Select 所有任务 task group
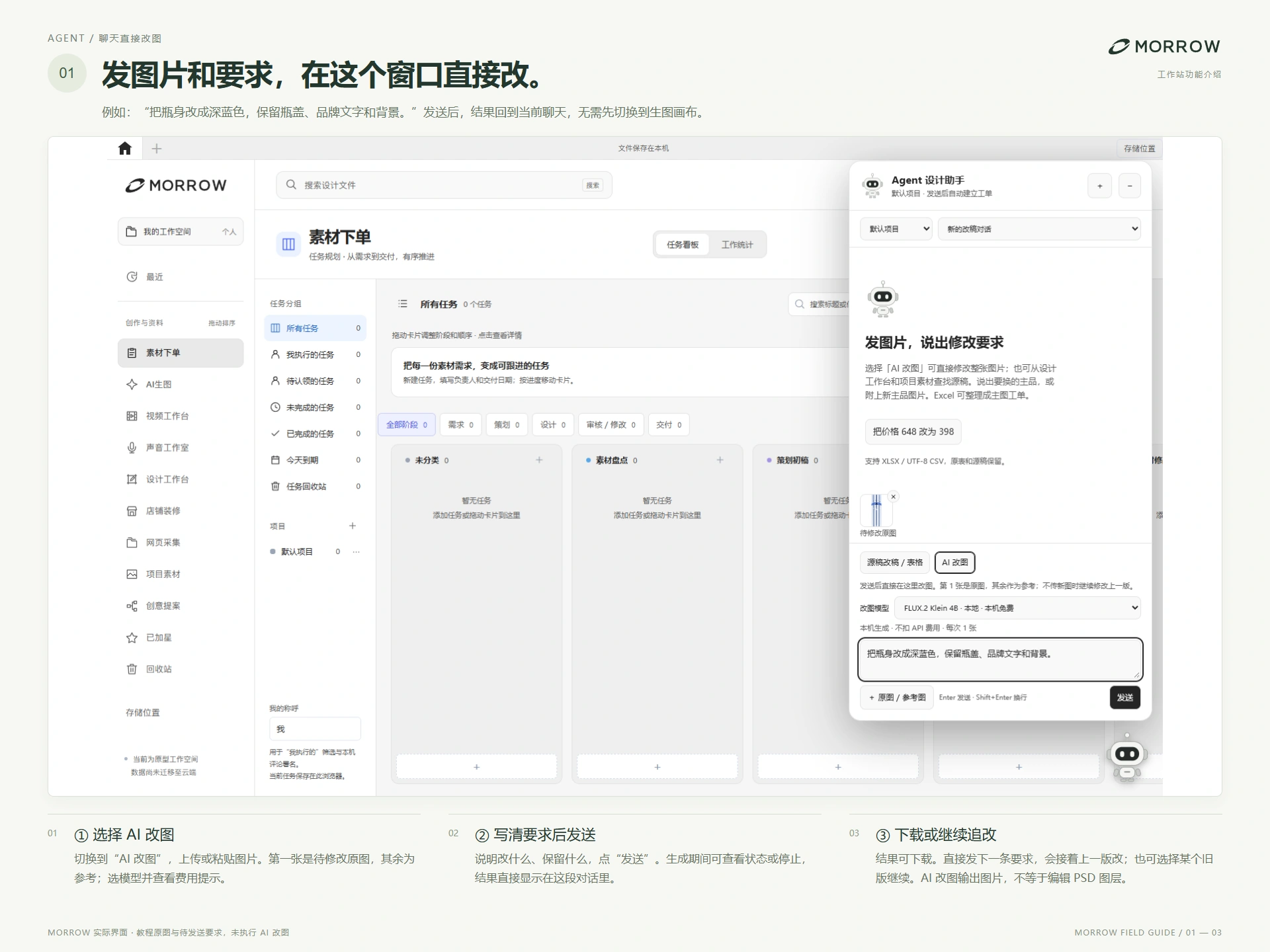Viewport: 1270px width, 952px height. point(316,329)
